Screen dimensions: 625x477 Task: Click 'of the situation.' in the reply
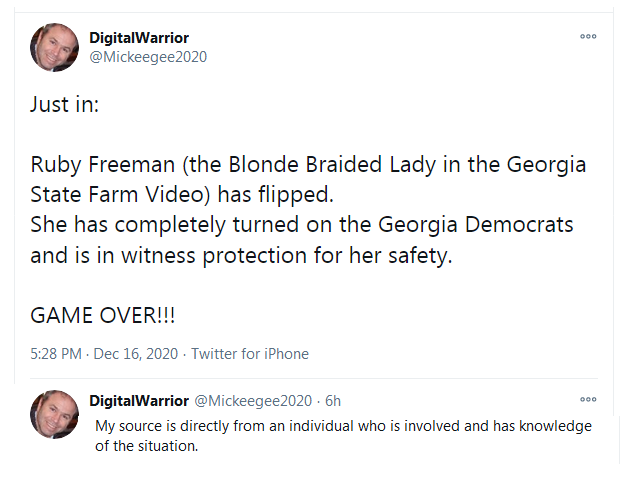[x=146, y=446]
